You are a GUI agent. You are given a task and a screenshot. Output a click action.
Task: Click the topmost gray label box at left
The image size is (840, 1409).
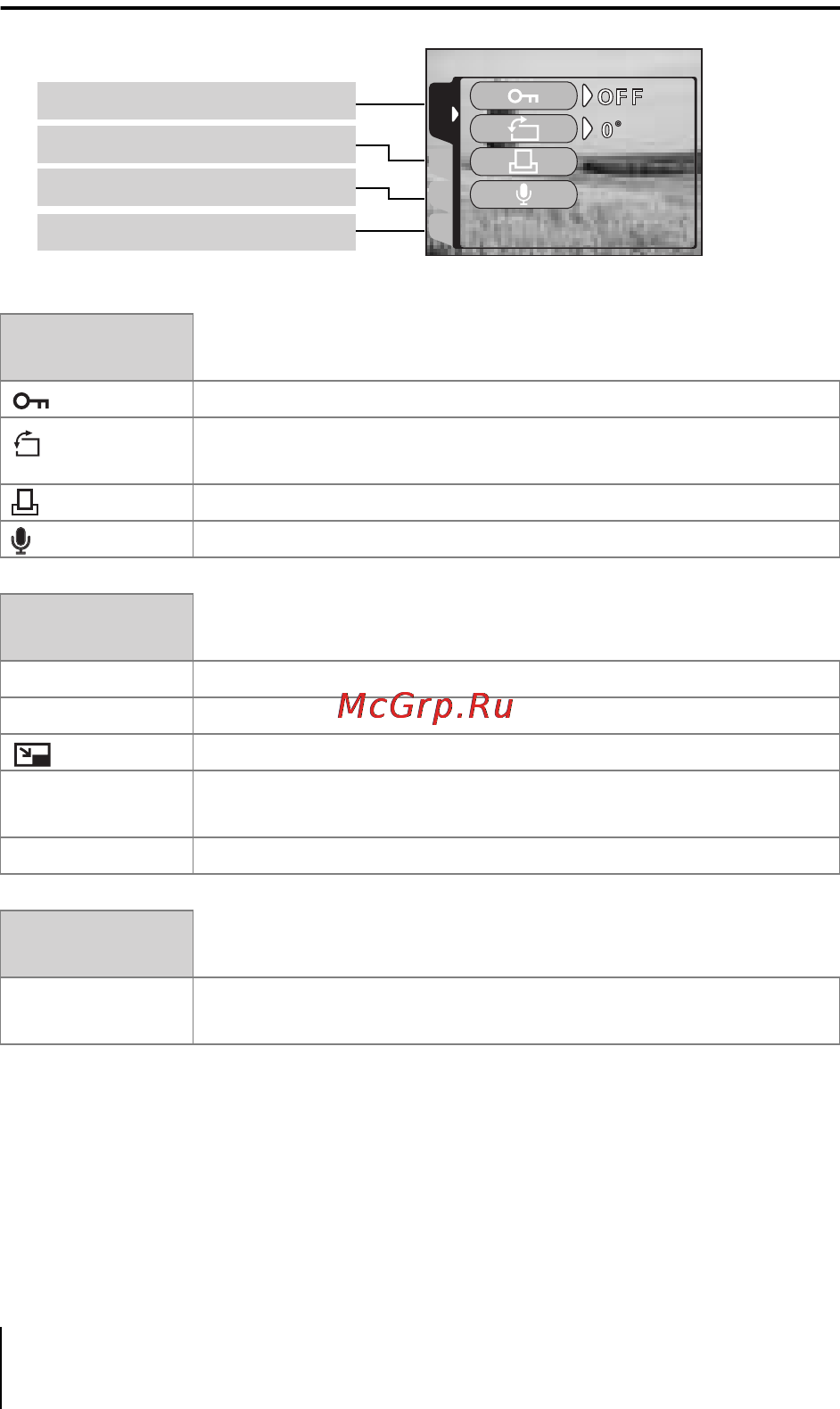196,101
